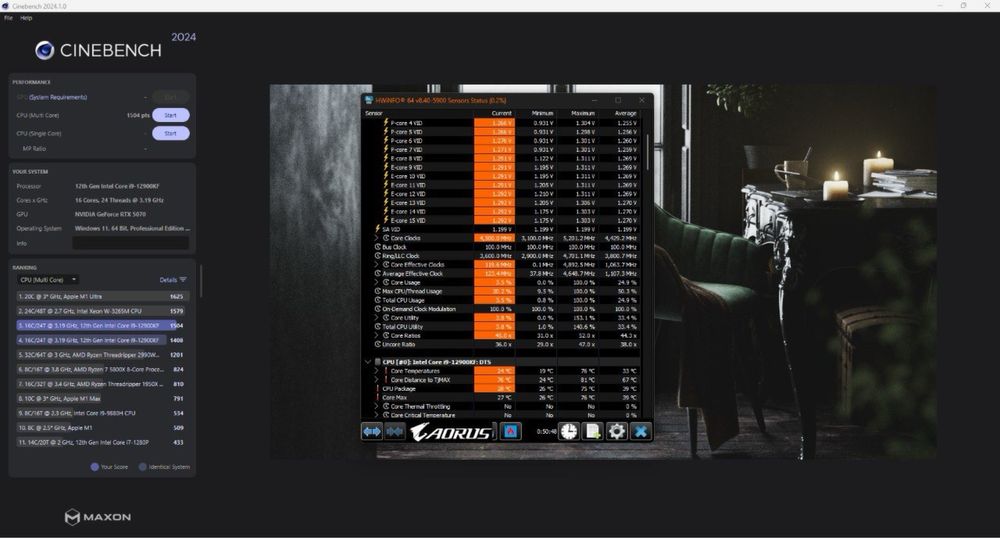Image resolution: width=1000 pixels, height=538 pixels.
Task: Expand the Core Effective Clocks row
Action: coord(376,265)
